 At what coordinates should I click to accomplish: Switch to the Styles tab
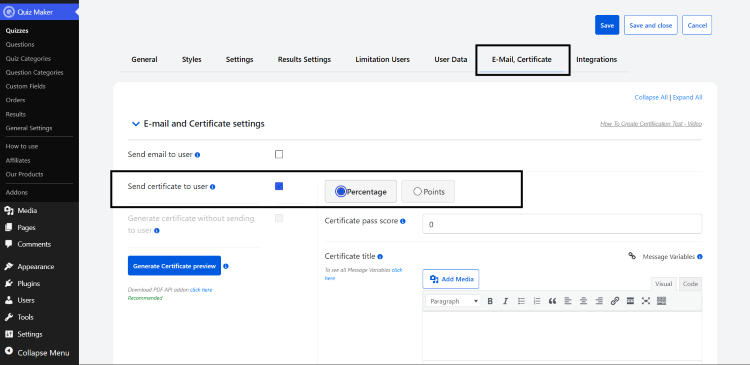pyautogui.click(x=192, y=60)
